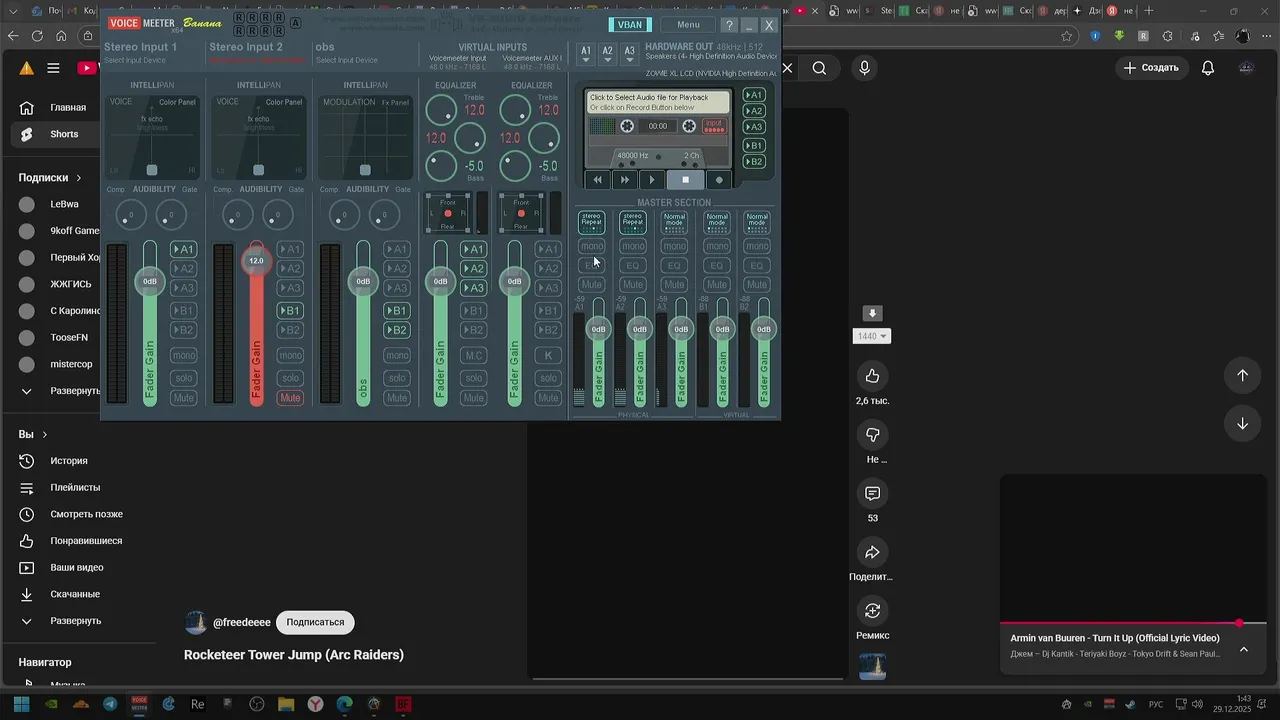Toggle B1 bus on Stereo Input 2
This screenshot has width=1280, height=720.
click(290, 310)
